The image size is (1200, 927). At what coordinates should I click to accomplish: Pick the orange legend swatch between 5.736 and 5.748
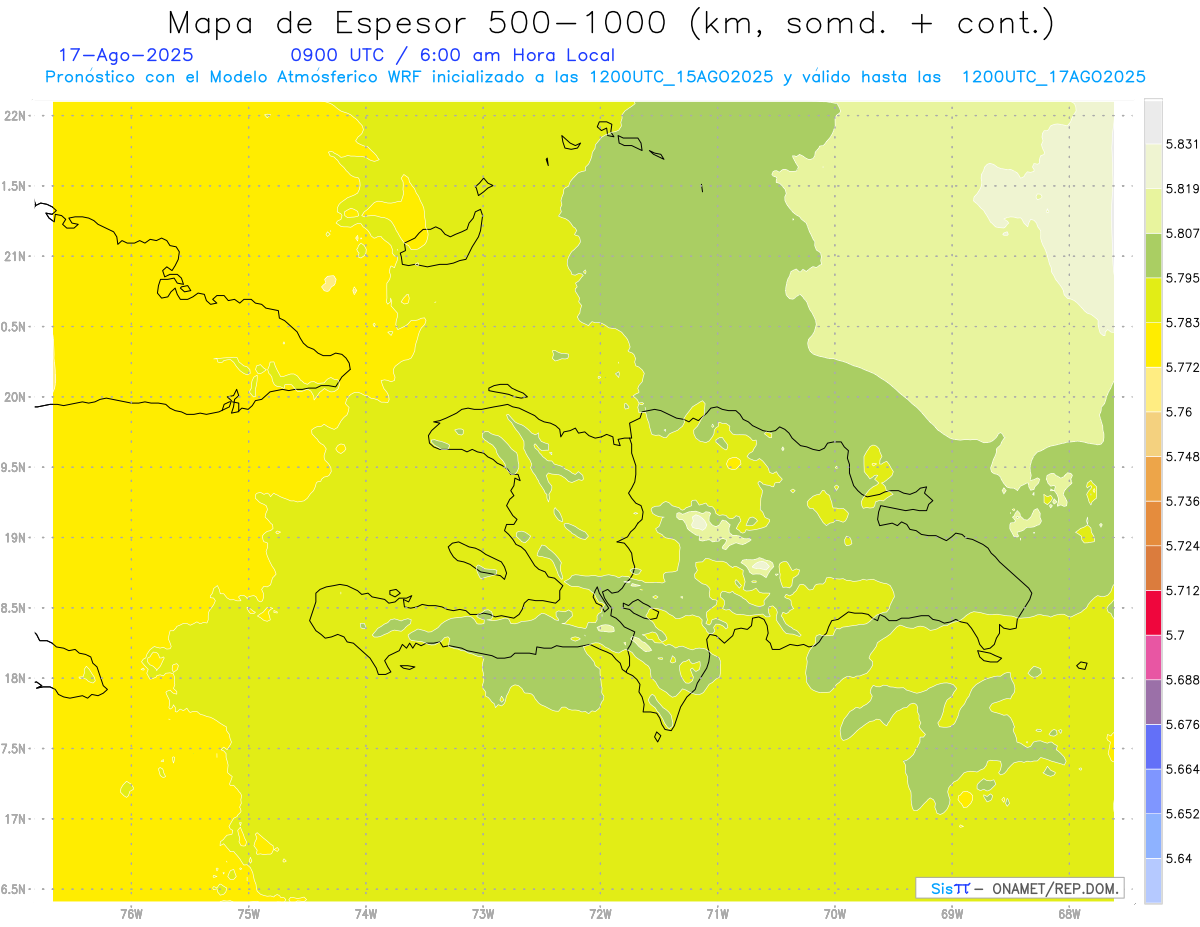click(x=1153, y=478)
